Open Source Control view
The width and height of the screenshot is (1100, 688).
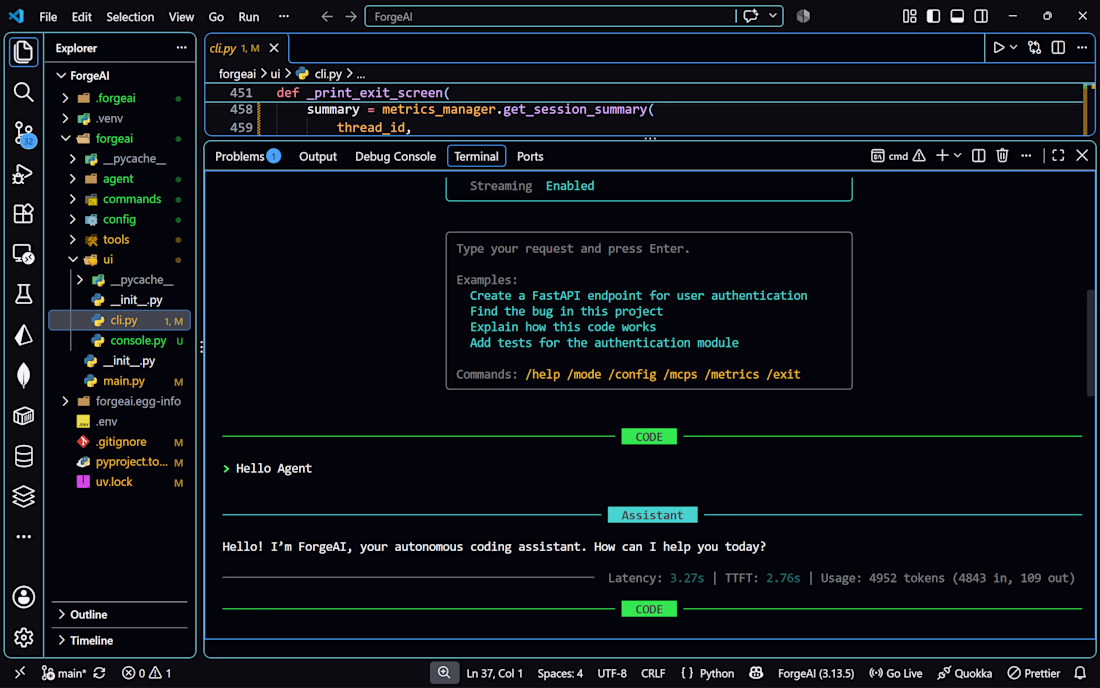click(x=23, y=133)
